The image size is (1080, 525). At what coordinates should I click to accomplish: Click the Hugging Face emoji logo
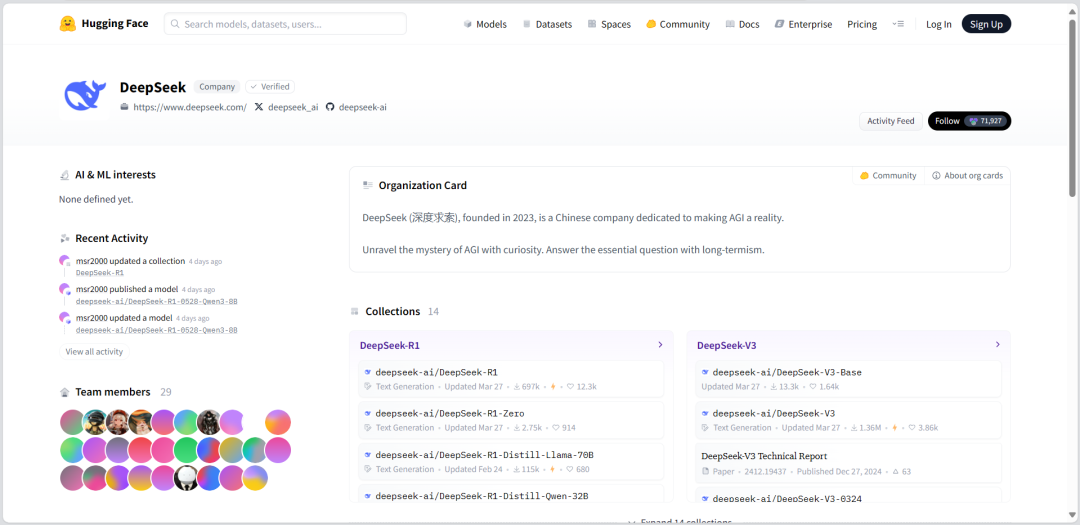(68, 24)
